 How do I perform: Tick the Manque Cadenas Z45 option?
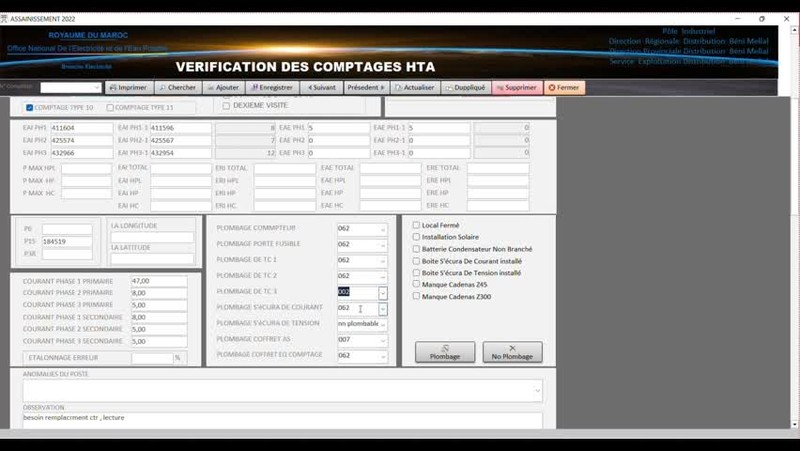(417, 285)
